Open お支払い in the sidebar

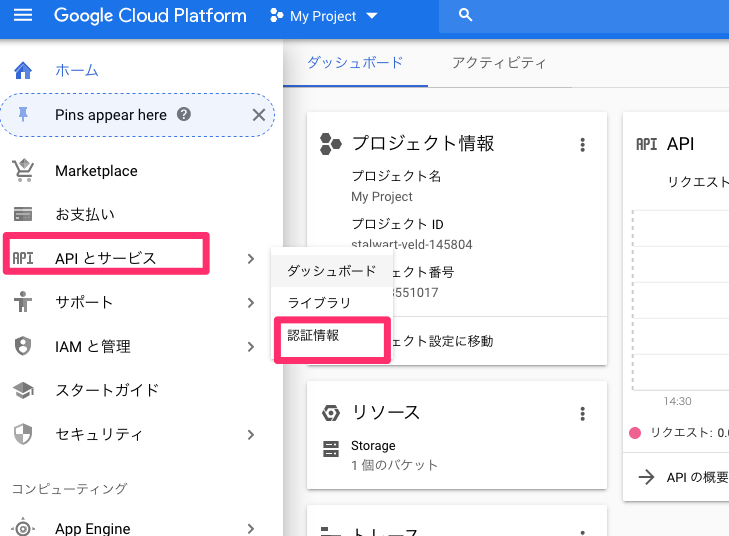[85, 214]
